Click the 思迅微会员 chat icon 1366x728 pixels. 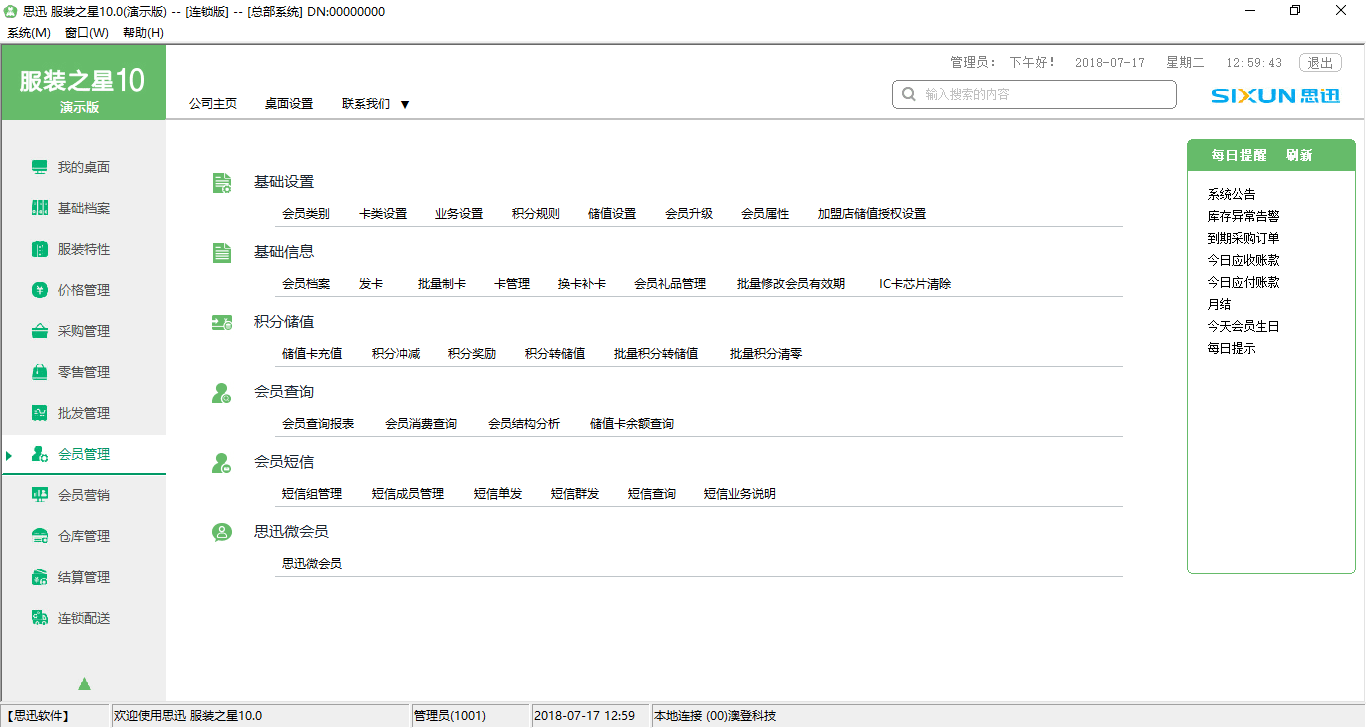(x=222, y=533)
